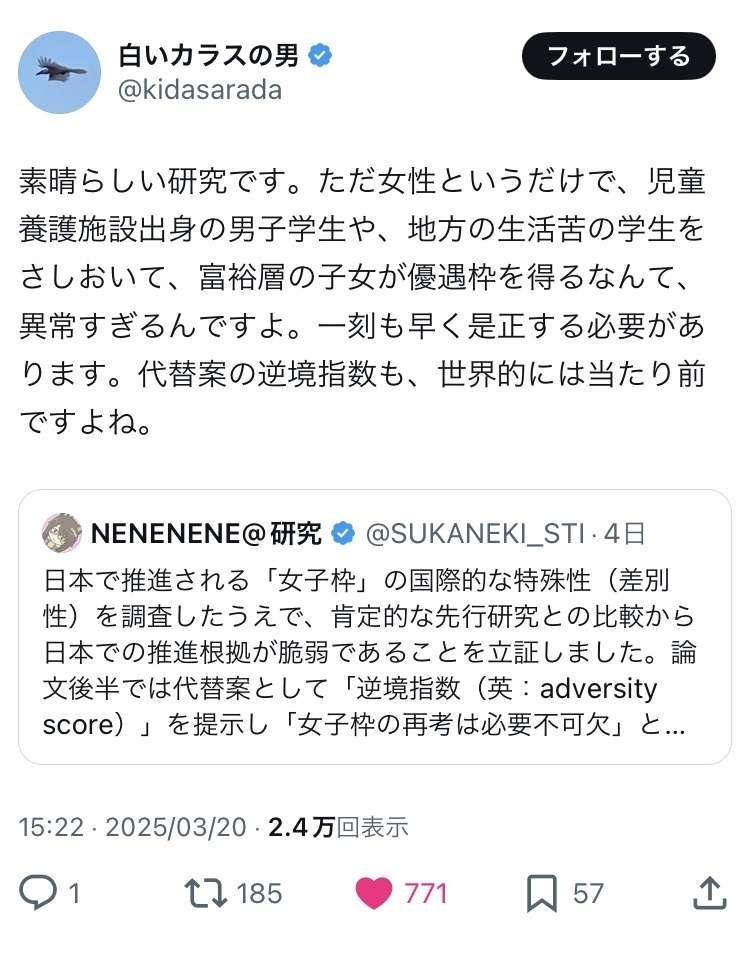
Task: Open the crow profile avatar
Action: 60,72
